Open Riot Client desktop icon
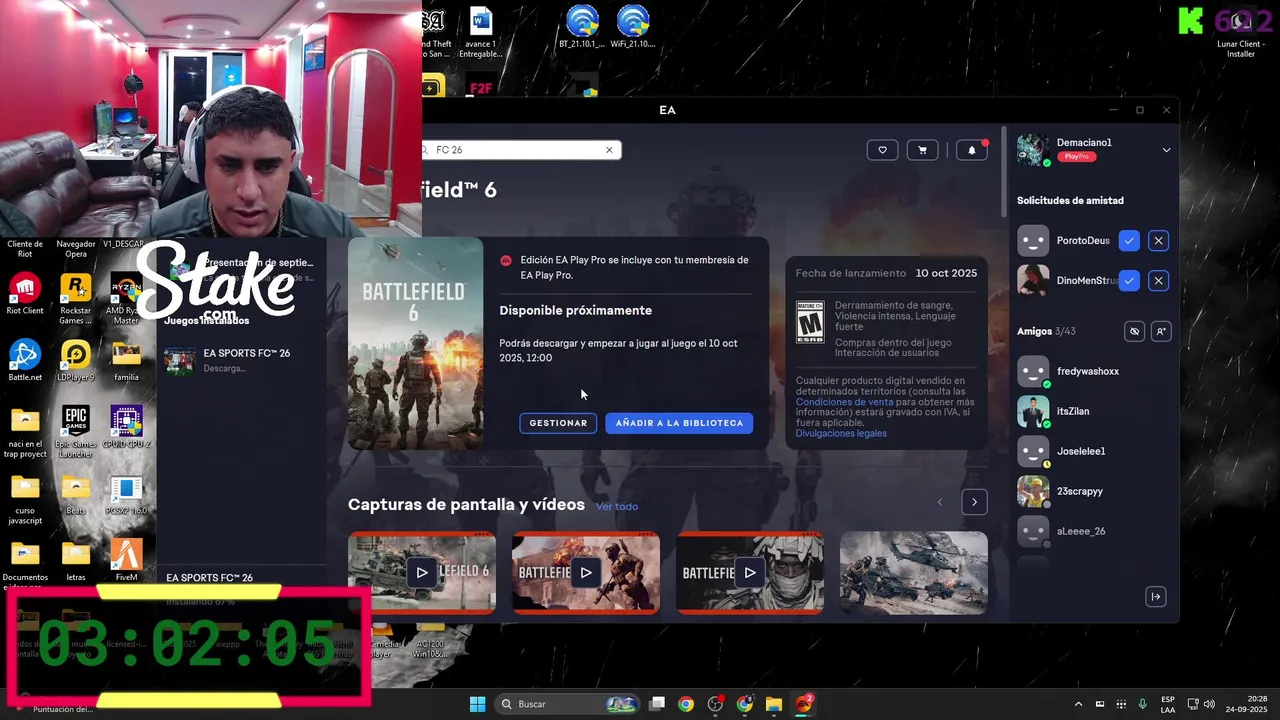This screenshot has width=1280, height=720. coord(25,295)
